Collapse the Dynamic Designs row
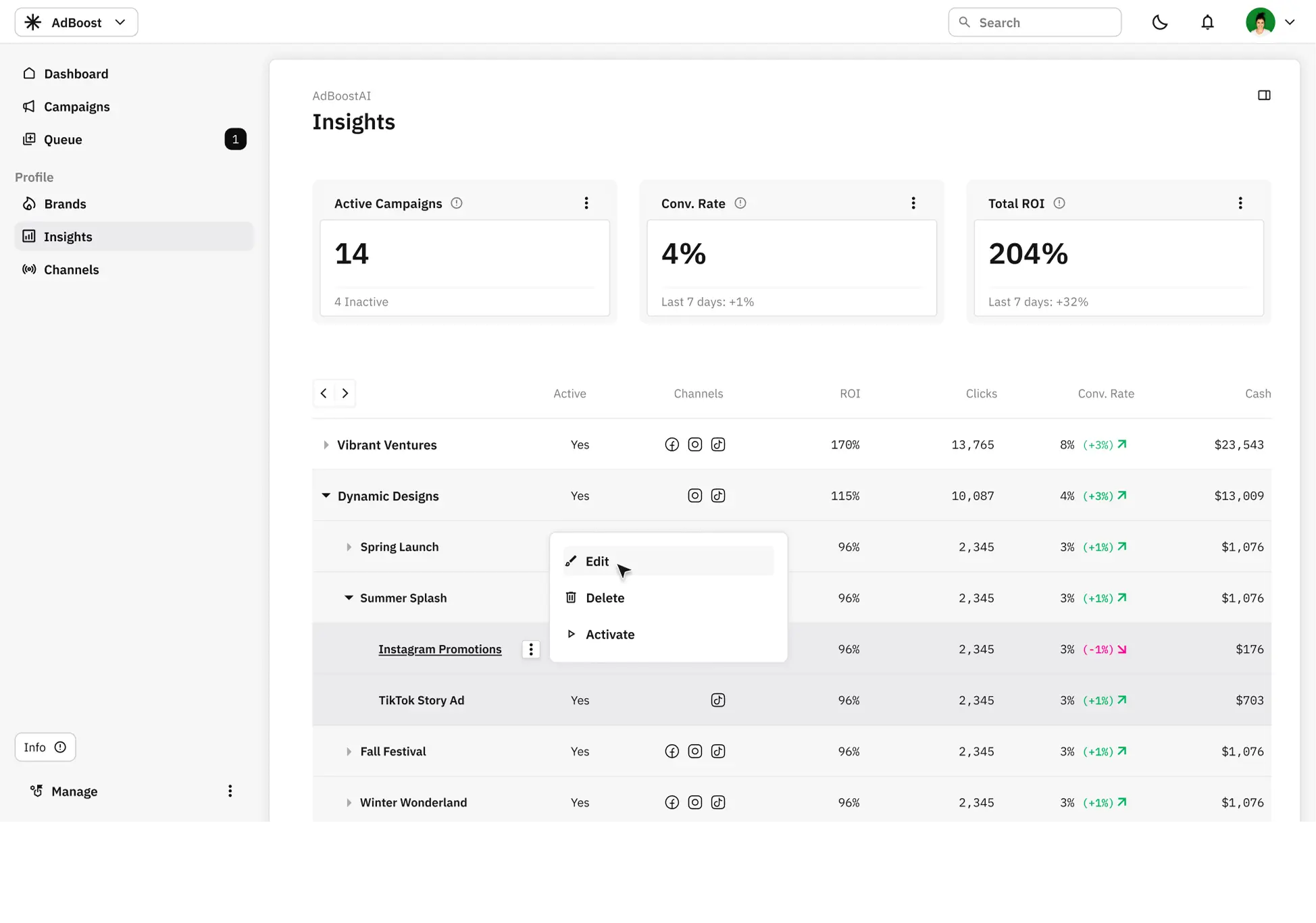1316x923 pixels. pos(326,496)
